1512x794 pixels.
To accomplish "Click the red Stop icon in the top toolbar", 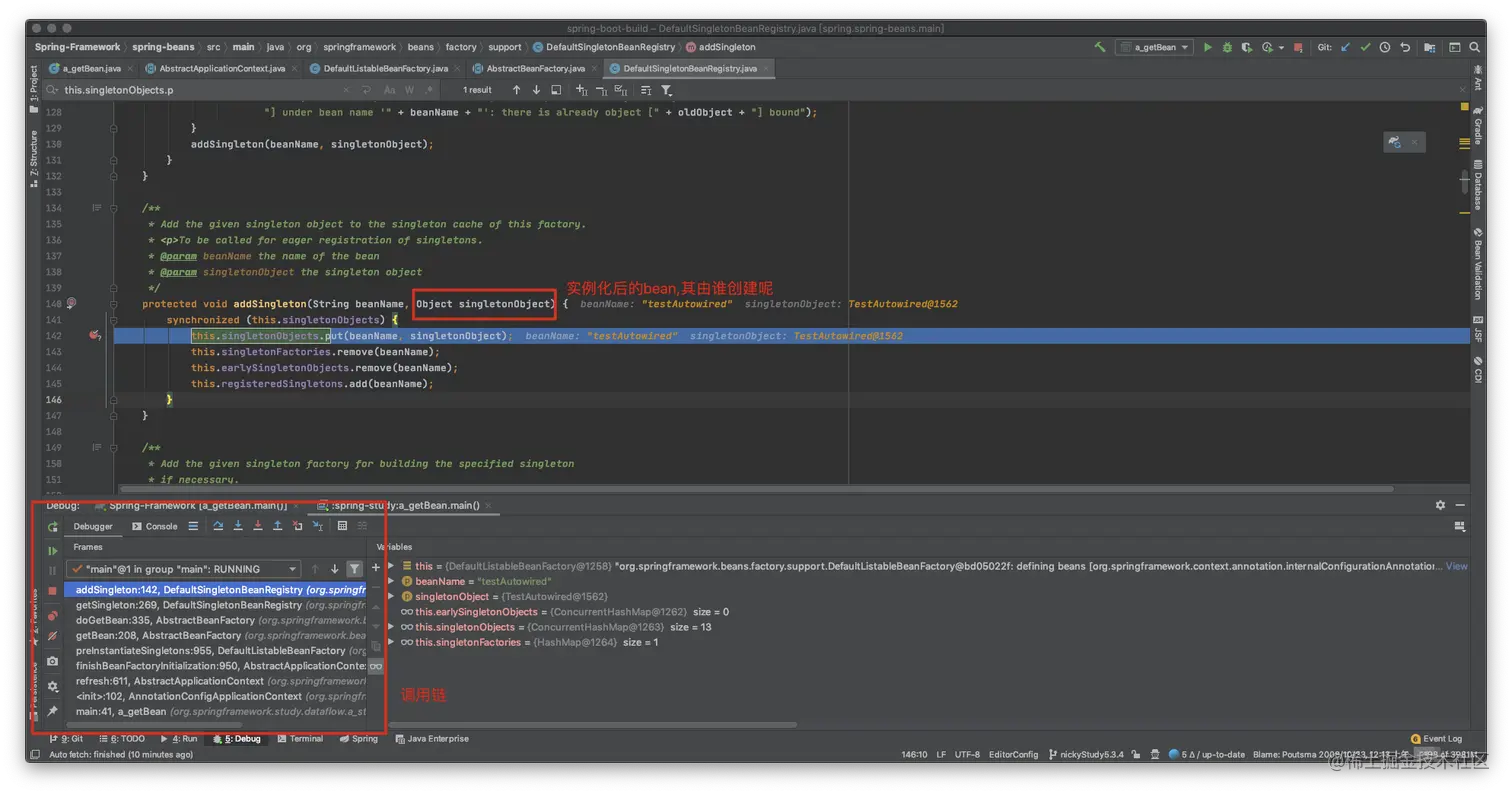I will coord(1298,47).
